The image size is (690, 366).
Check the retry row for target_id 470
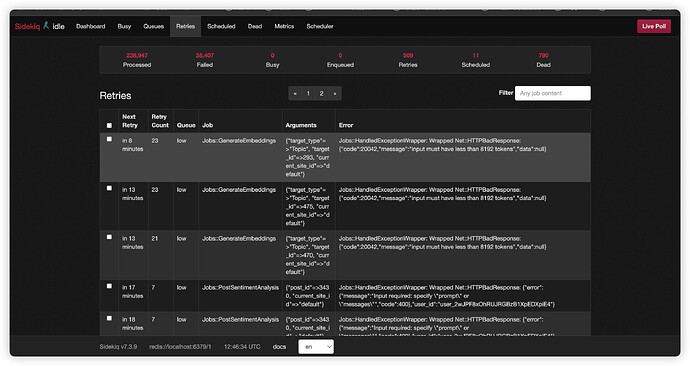(109, 237)
